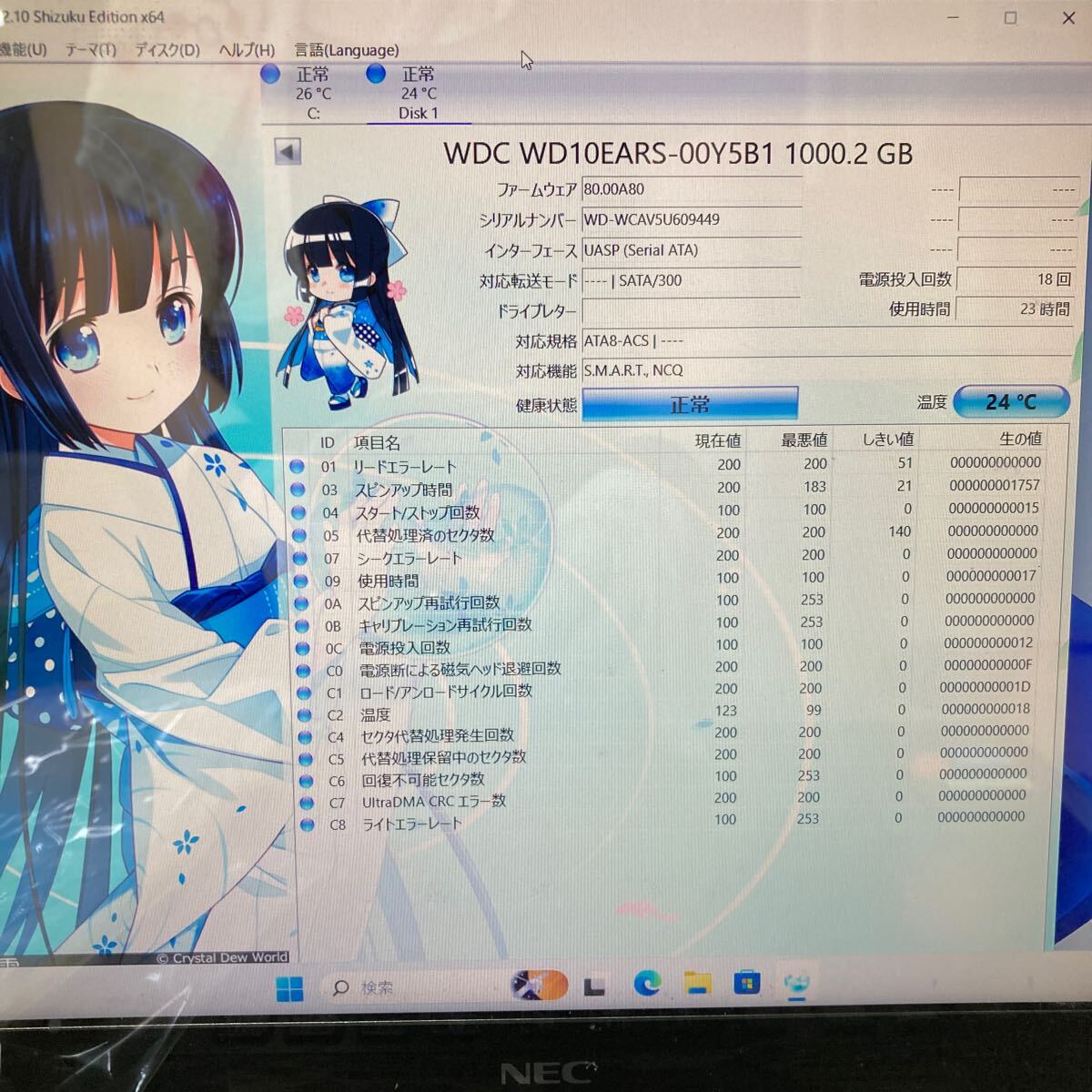Click the previous disk arrow button

(x=288, y=152)
